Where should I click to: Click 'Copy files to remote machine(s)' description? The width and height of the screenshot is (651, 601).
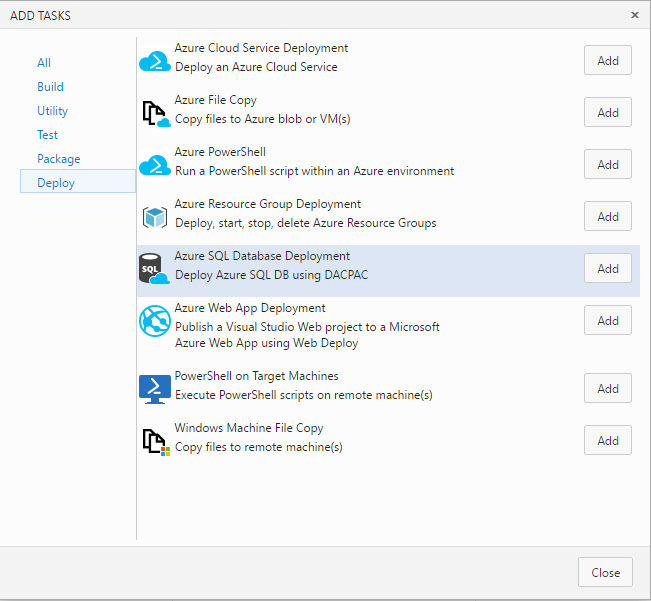pyautogui.click(x=259, y=447)
